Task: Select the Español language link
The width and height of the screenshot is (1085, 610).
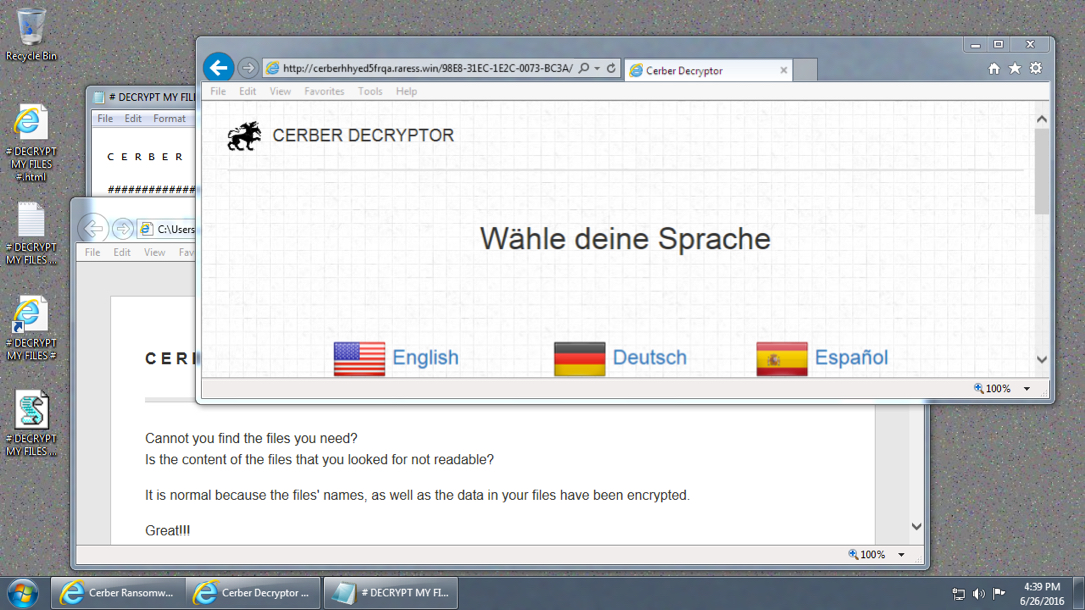Action: point(851,358)
